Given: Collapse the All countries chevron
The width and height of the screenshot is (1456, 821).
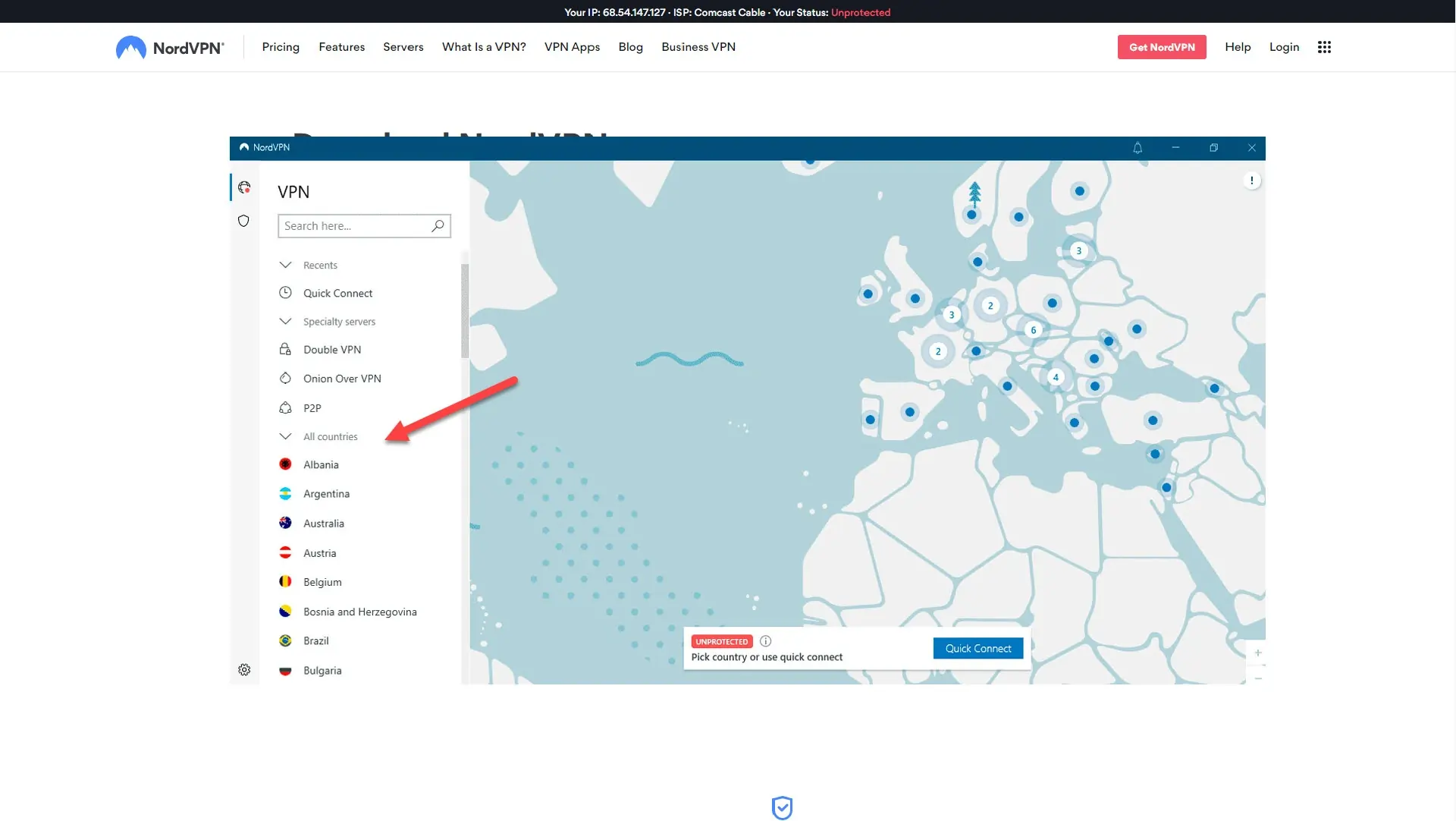Looking at the screenshot, I should click(x=285, y=436).
